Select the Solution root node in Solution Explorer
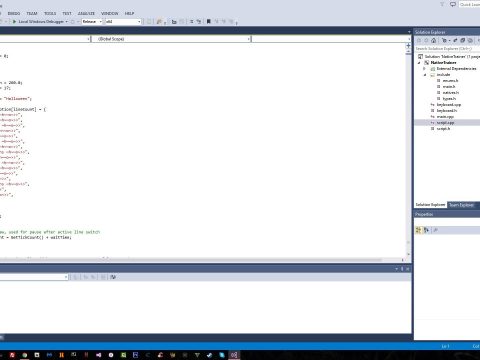Viewport: 480px width, 360px height. pyautogui.click(x=449, y=57)
